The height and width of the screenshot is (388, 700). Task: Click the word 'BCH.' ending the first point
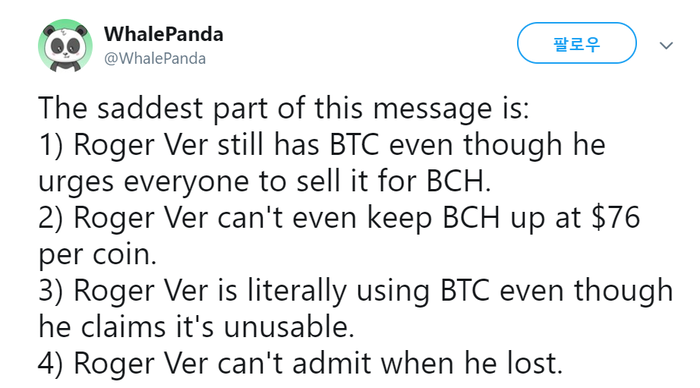click(458, 181)
